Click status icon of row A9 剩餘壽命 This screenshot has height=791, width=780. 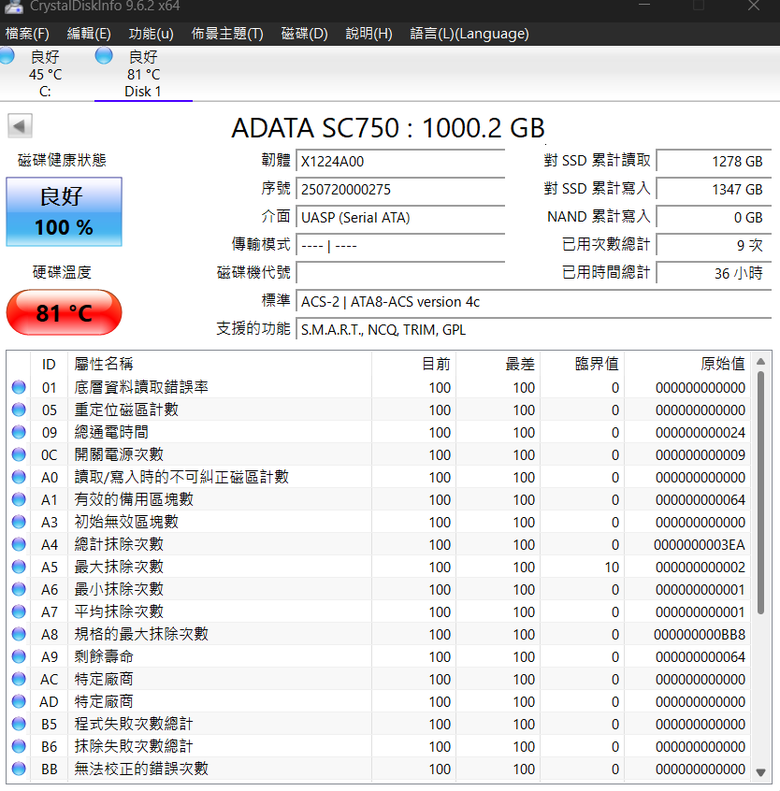[x=19, y=657]
